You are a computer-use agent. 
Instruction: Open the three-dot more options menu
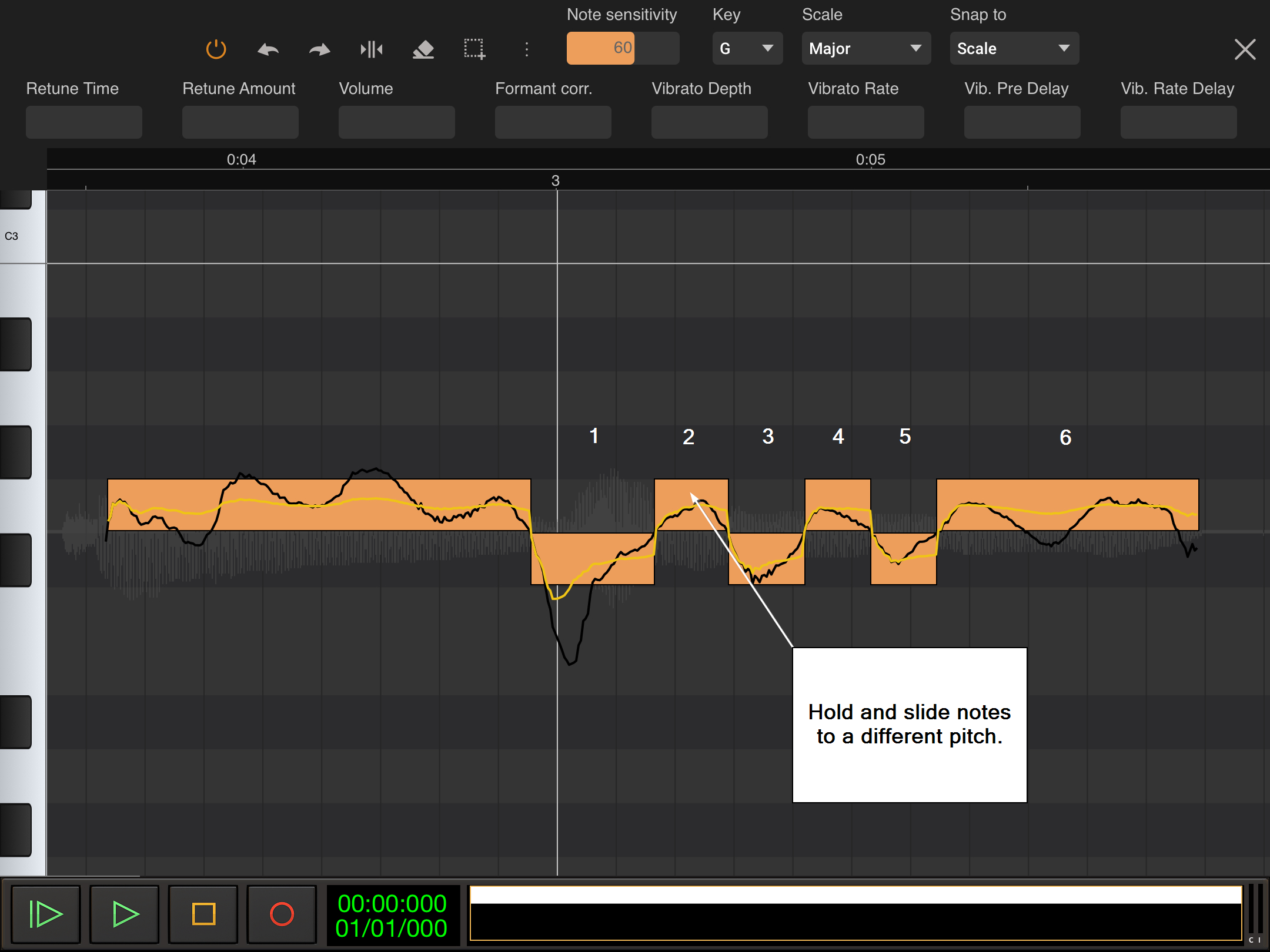point(526,49)
